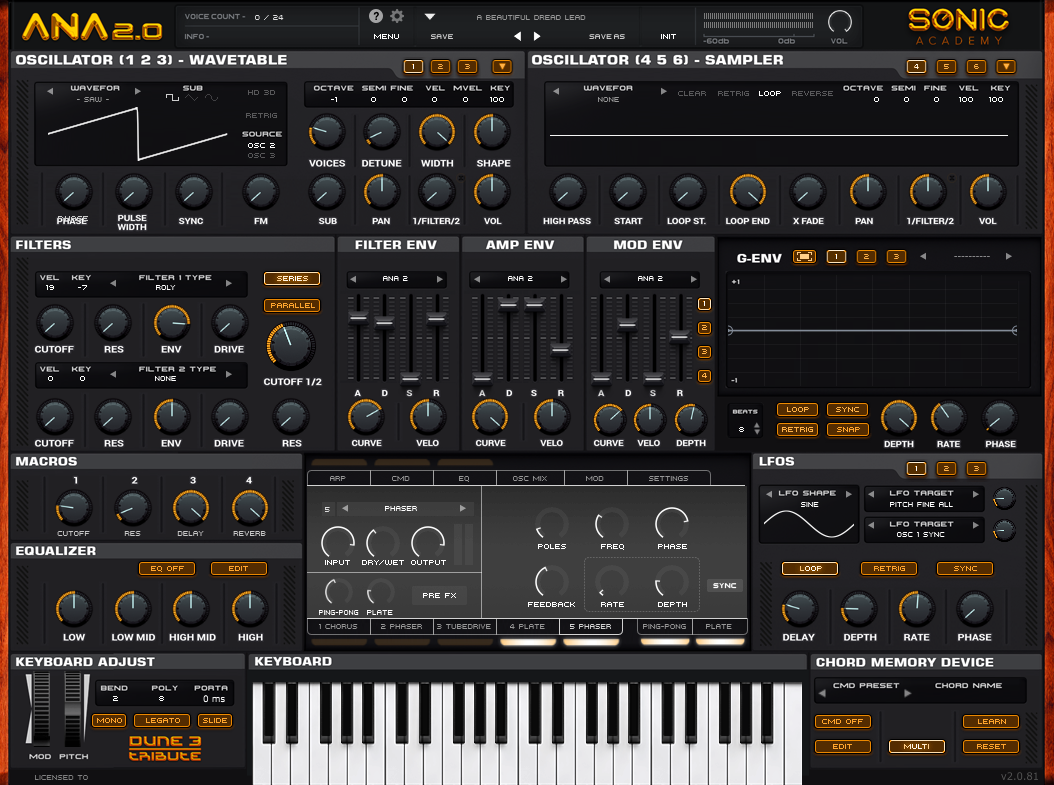Go to previous preset arrow
Viewport: 1054px width, 785px height.
click(x=518, y=36)
